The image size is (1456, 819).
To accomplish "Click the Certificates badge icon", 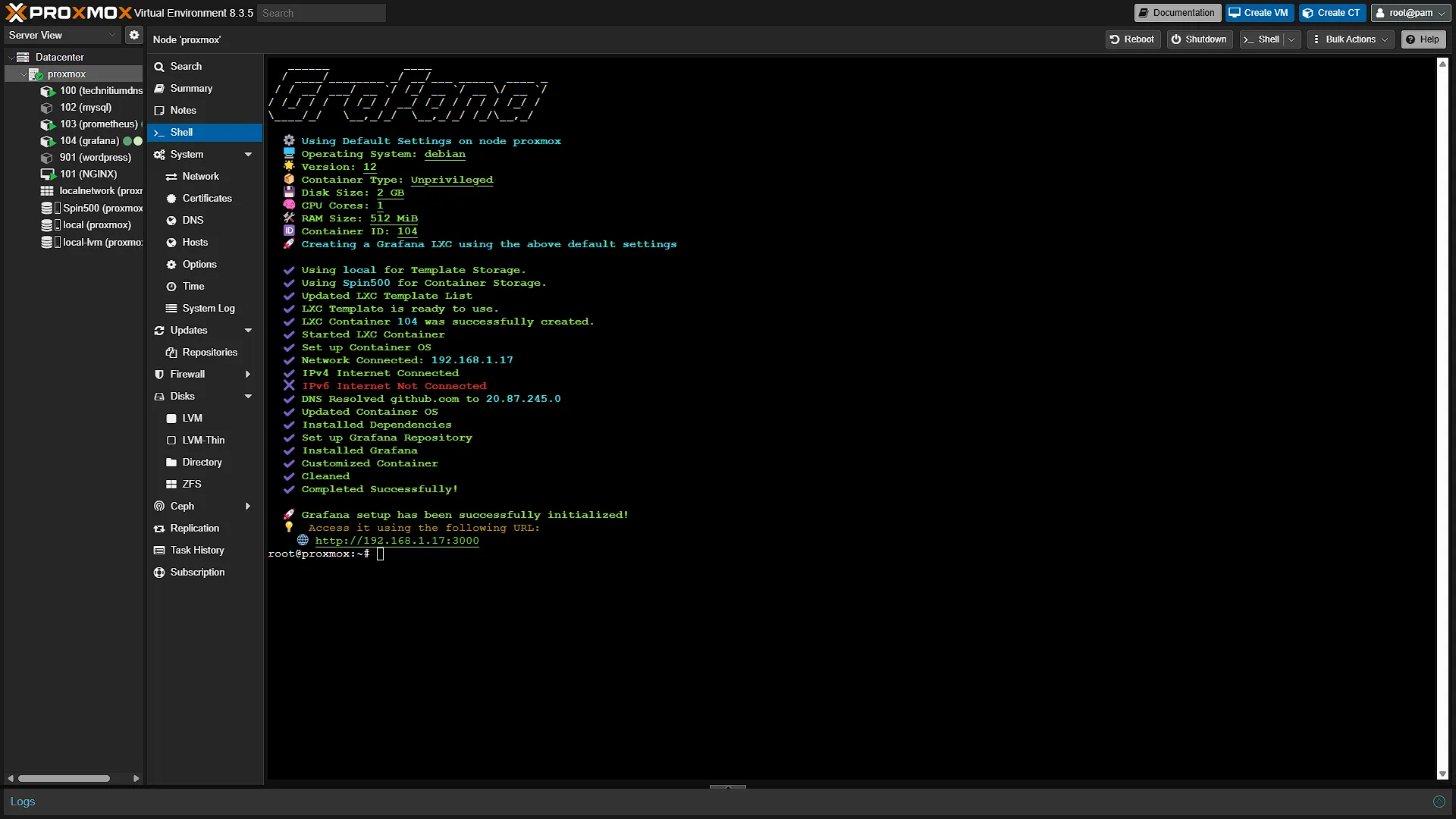I will pos(171,199).
